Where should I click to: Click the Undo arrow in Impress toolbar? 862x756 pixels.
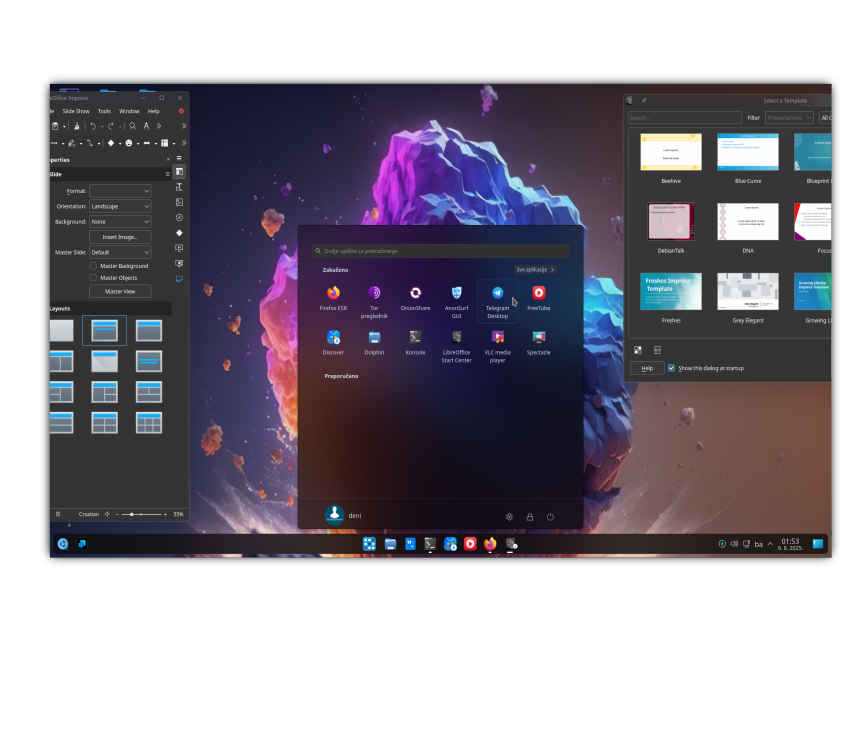coord(93,126)
